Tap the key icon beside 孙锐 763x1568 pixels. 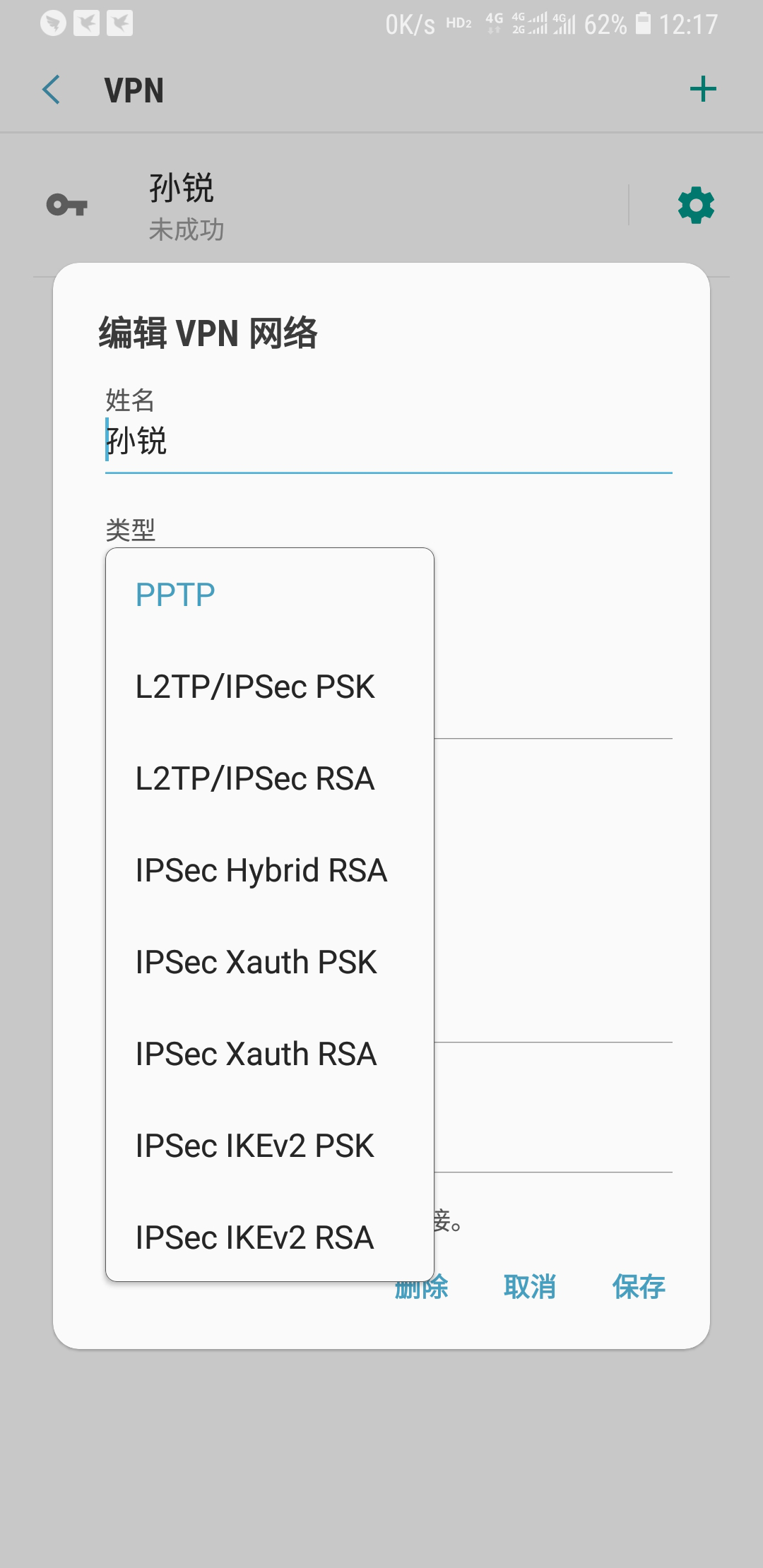click(66, 206)
